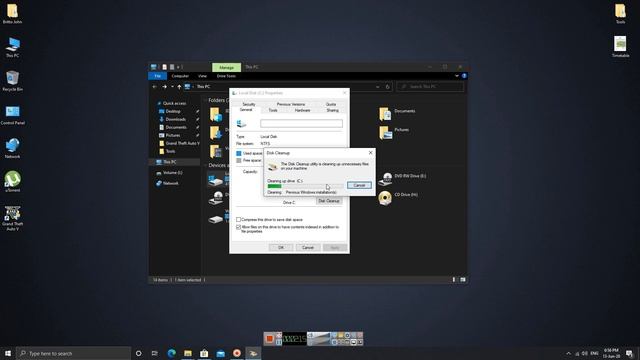The height and width of the screenshot is (360, 640).
Task: Uncheck Allow files to have contents indexed
Action: click(238, 227)
